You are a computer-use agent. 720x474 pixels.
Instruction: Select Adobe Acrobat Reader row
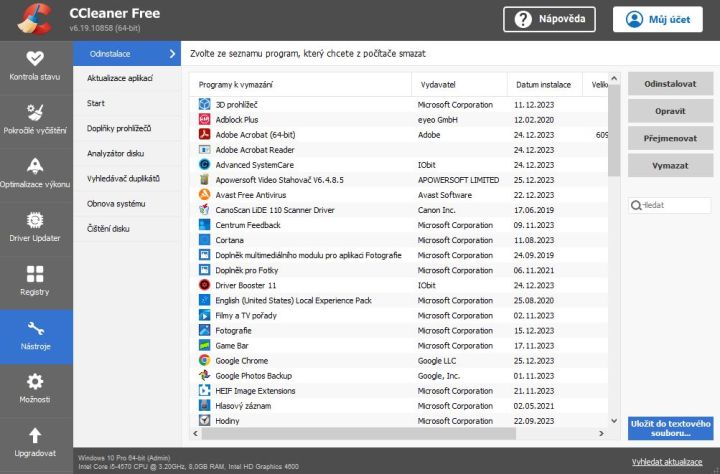pyautogui.click(x=399, y=150)
